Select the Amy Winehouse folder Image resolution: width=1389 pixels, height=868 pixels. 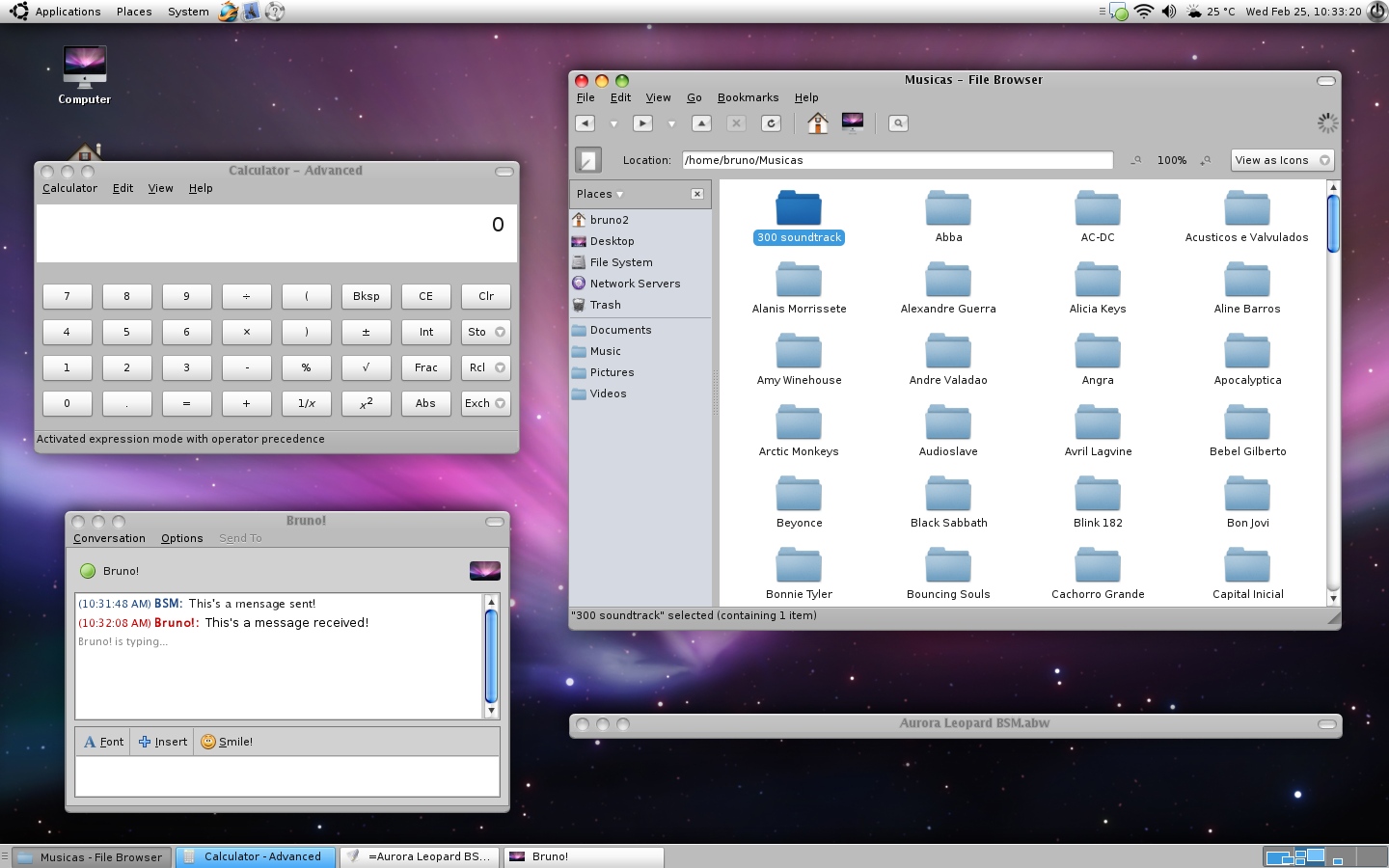[x=799, y=360]
